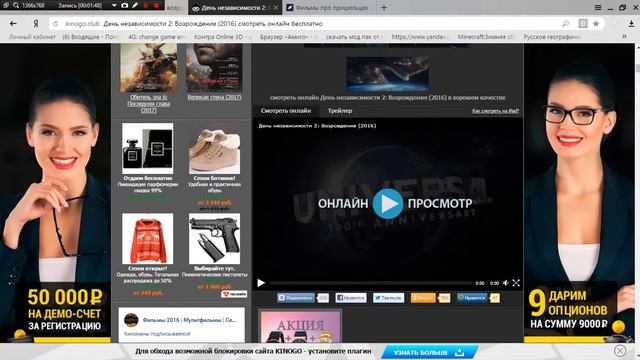Screen dimensions: 640x360
Task: Go back with the browser back arrow
Action: pos(13,24)
